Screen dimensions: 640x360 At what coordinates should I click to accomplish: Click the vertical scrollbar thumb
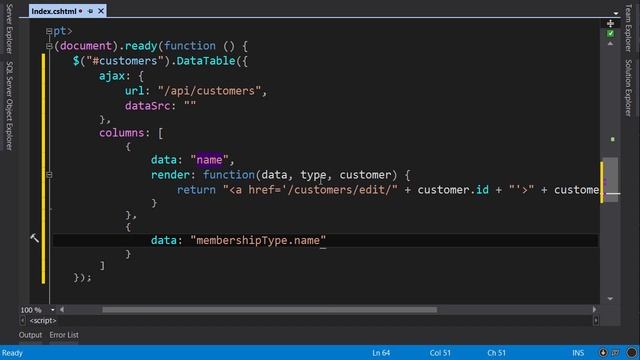click(x=611, y=180)
